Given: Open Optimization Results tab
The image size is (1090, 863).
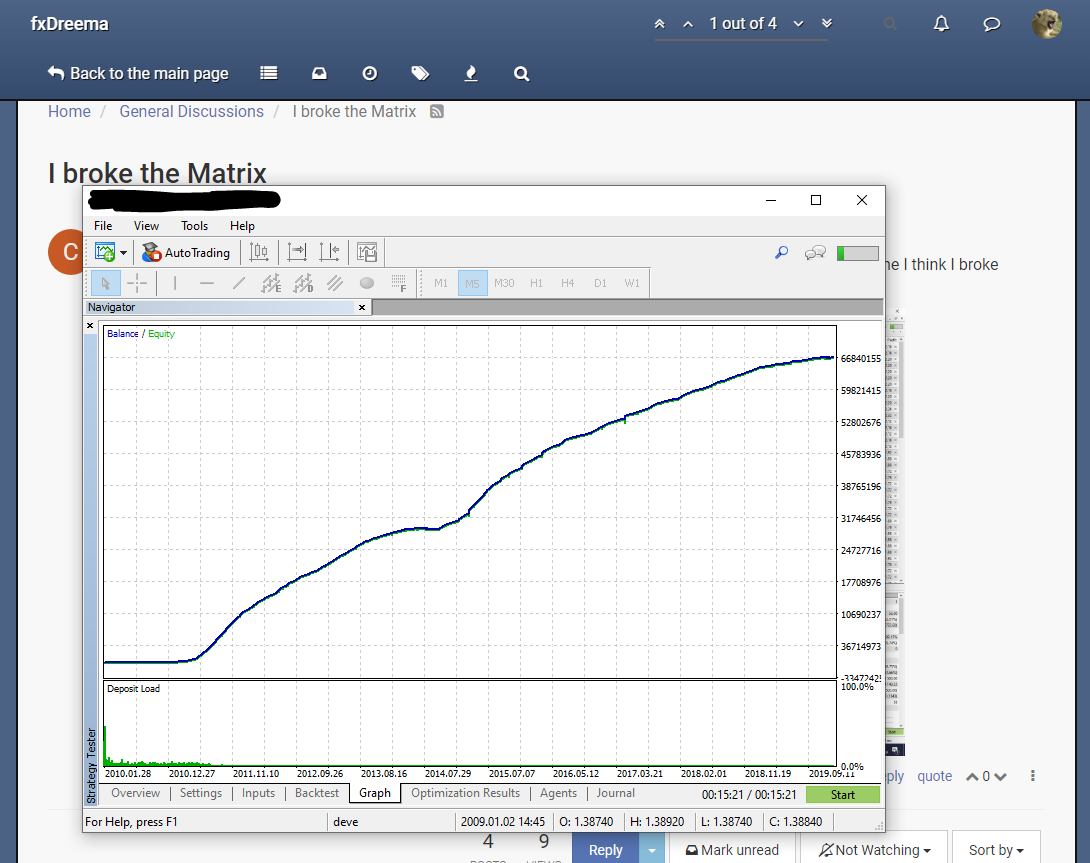Looking at the screenshot, I should coord(465,793).
